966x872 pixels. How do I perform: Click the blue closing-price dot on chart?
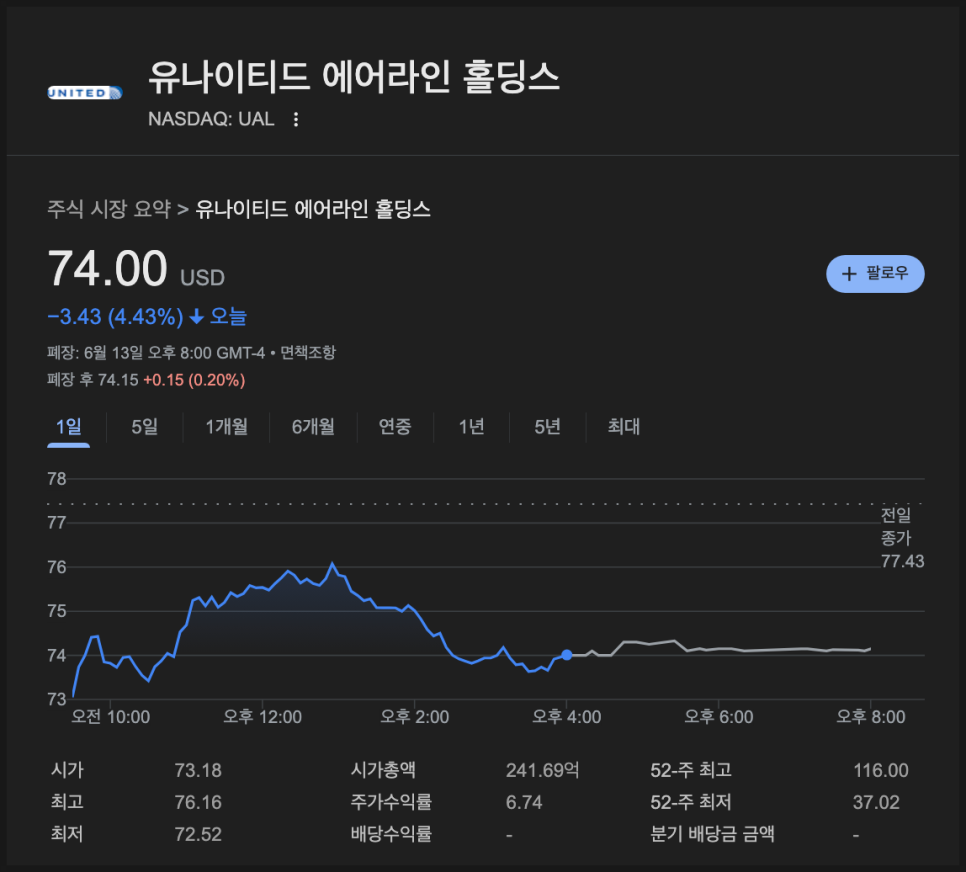(x=567, y=655)
